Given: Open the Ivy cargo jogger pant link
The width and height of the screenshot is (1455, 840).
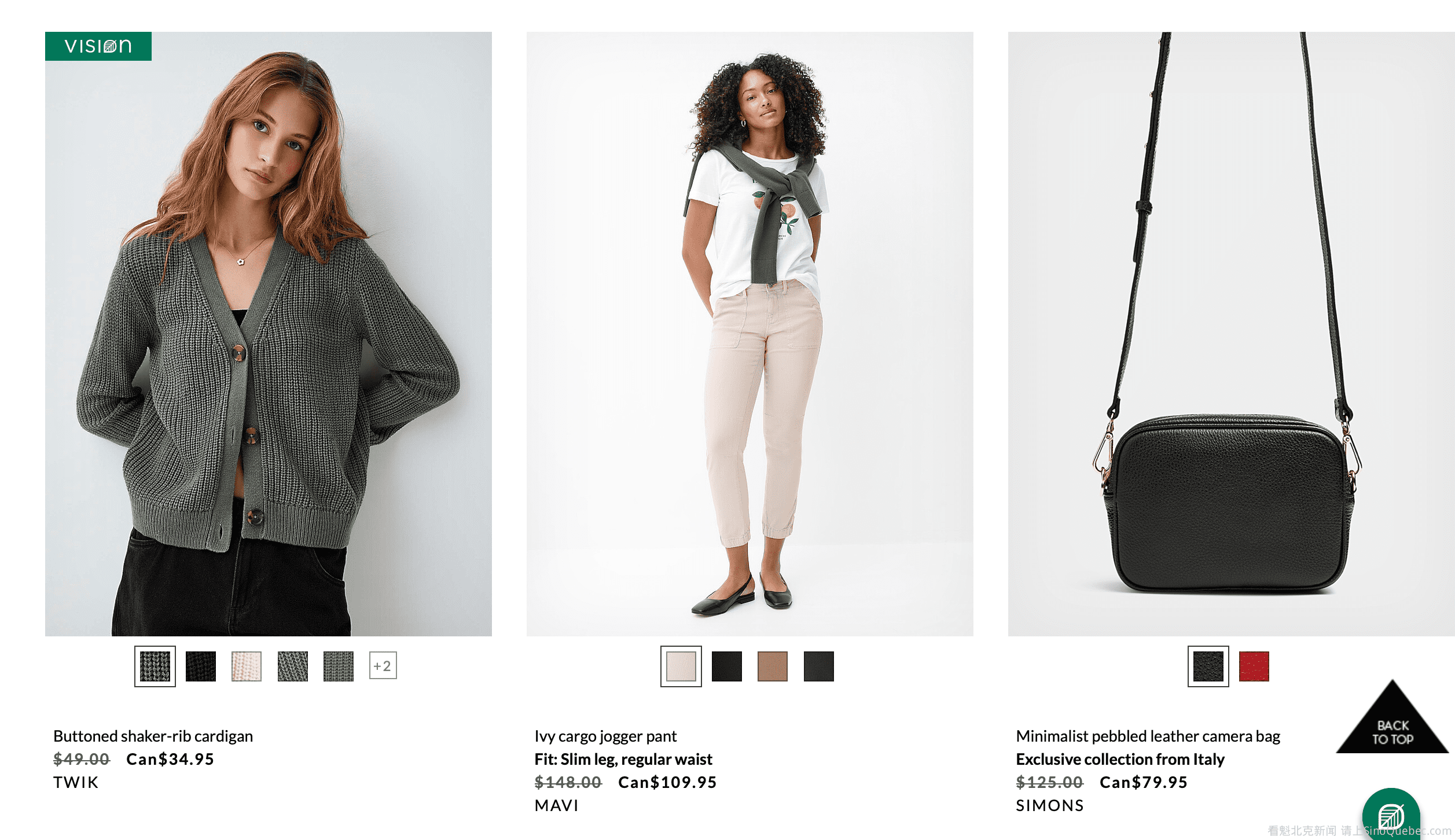Looking at the screenshot, I should pyautogui.click(x=605, y=736).
